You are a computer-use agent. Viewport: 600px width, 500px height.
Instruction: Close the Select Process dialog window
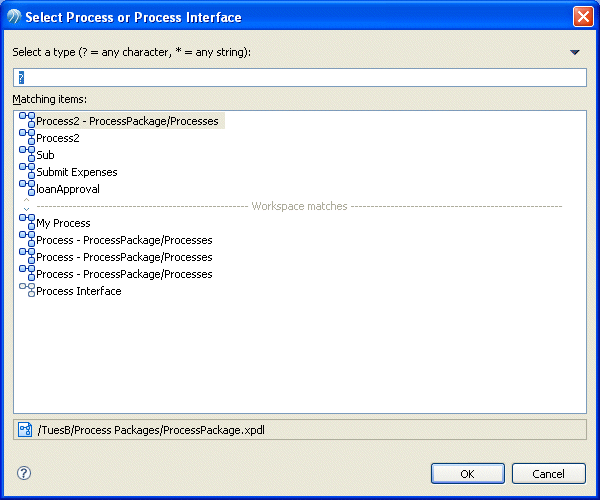click(x=582, y=16)
